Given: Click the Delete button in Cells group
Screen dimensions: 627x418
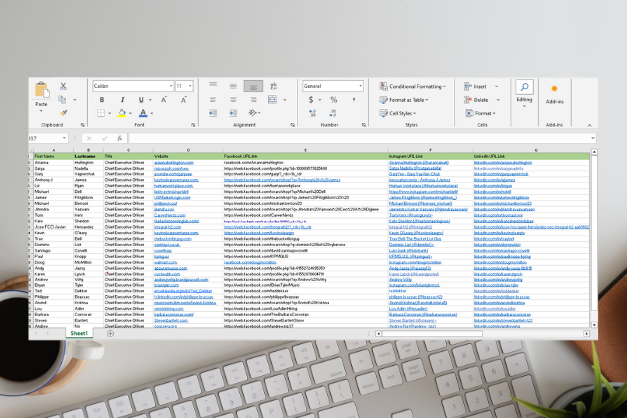Looking at the screenshot, I should click(477, 100).
